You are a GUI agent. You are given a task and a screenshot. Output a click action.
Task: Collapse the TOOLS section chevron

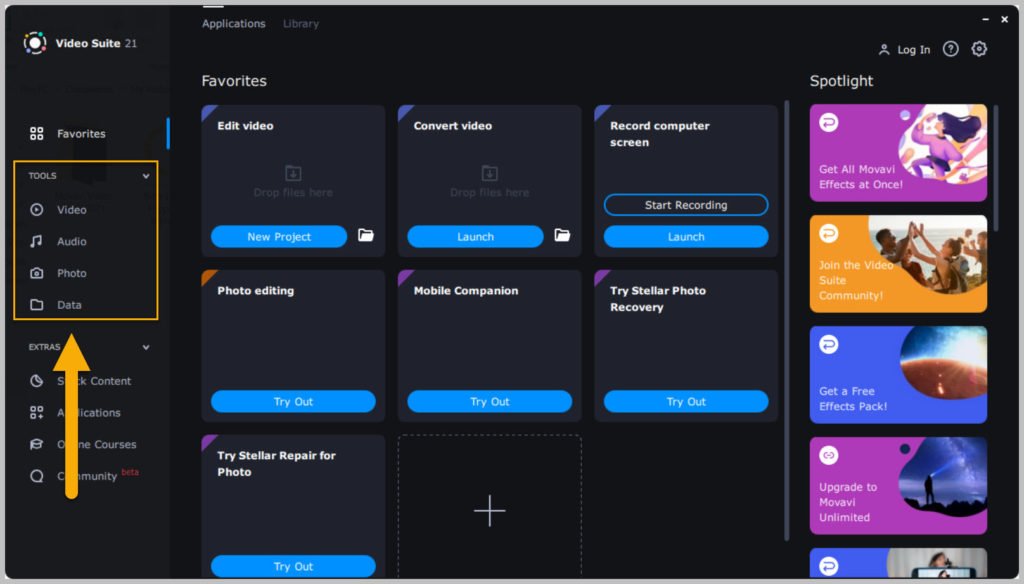(x=146, y=176)
